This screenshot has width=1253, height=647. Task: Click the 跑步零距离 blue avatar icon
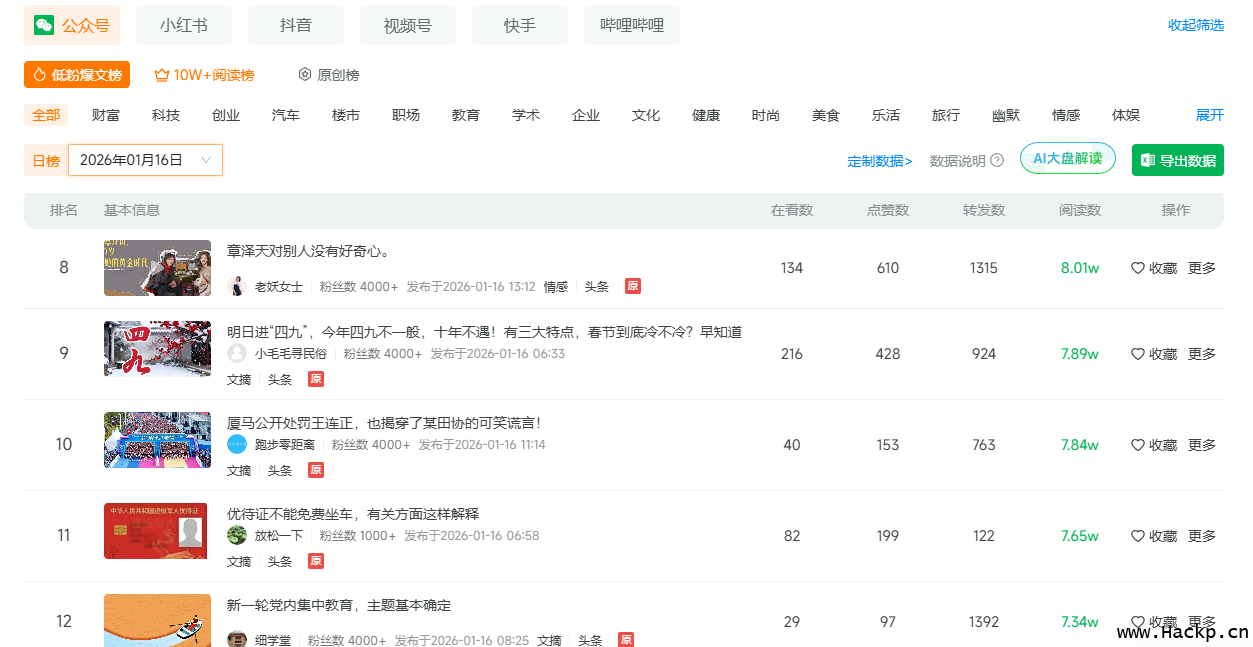[x=237, y=445]
